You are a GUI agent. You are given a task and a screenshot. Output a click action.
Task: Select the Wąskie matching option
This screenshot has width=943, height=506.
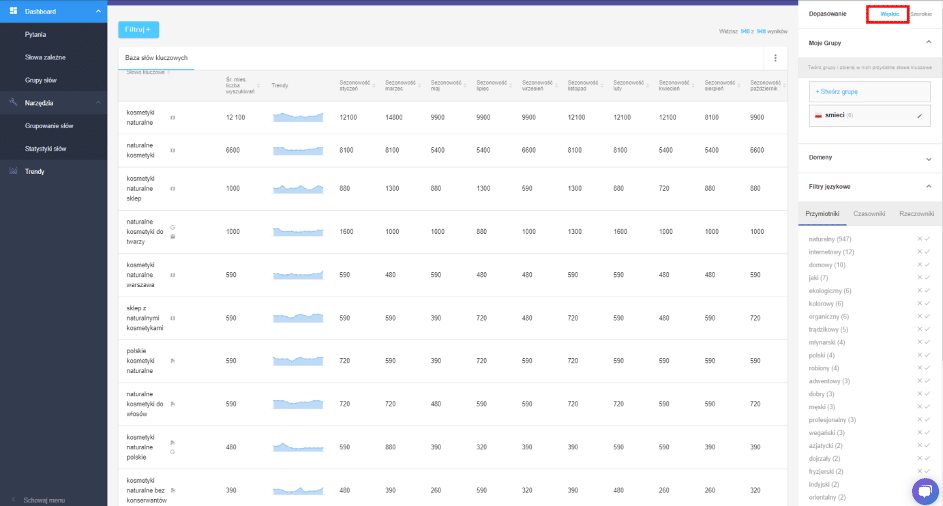click(x=889, y=14)
